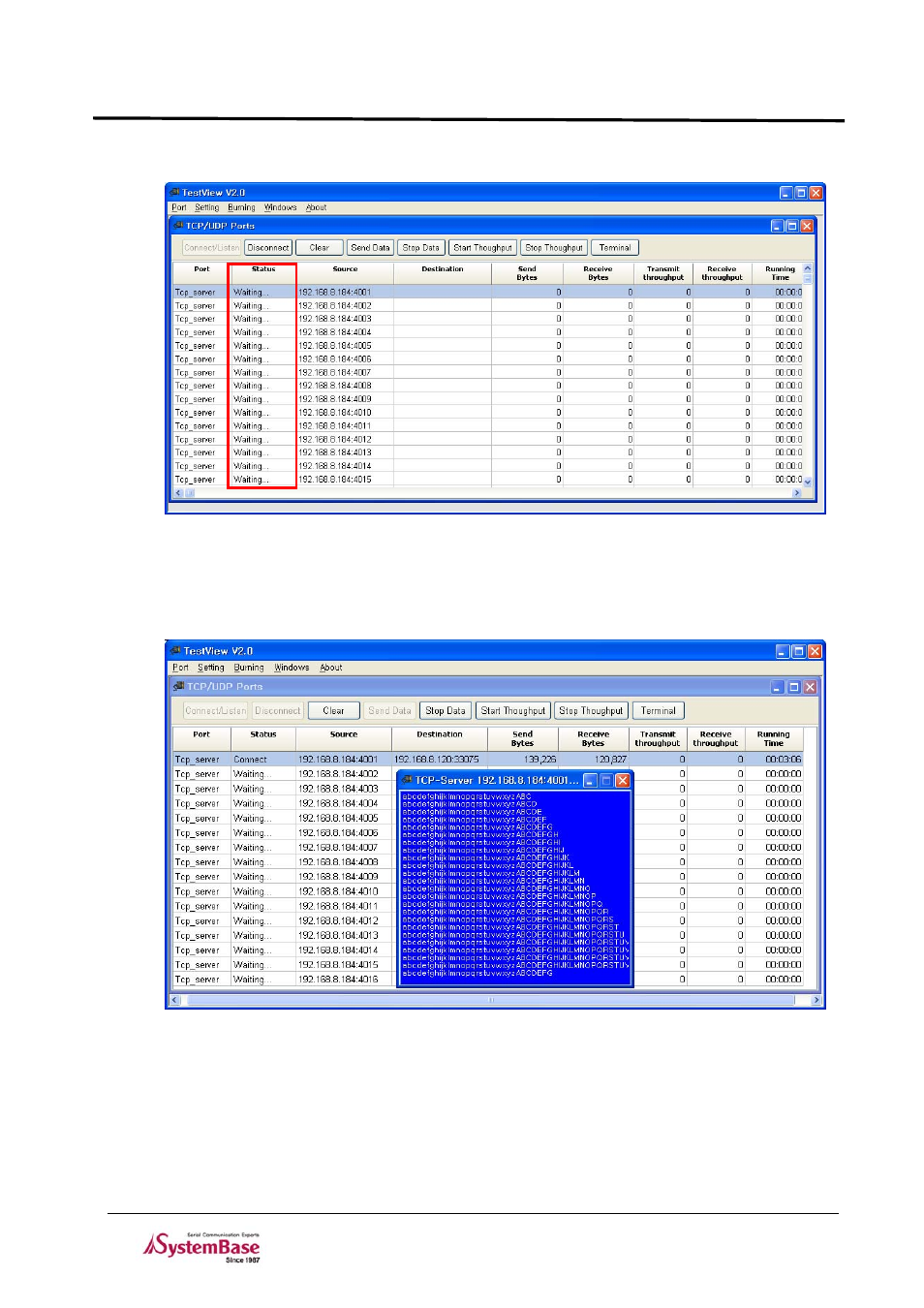Click the greyed Connect/Listen button in the upper window

211,248
